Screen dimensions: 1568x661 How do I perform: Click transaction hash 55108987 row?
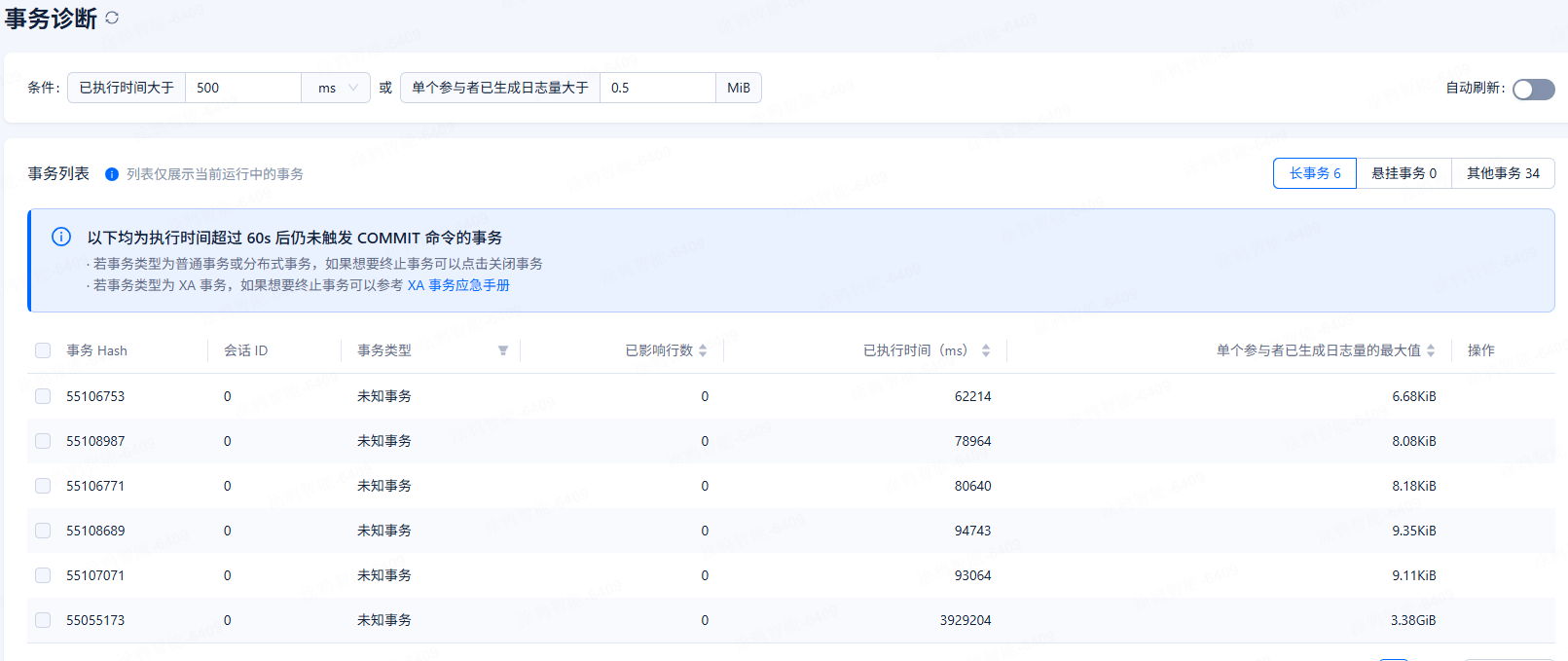pos(95,441)
